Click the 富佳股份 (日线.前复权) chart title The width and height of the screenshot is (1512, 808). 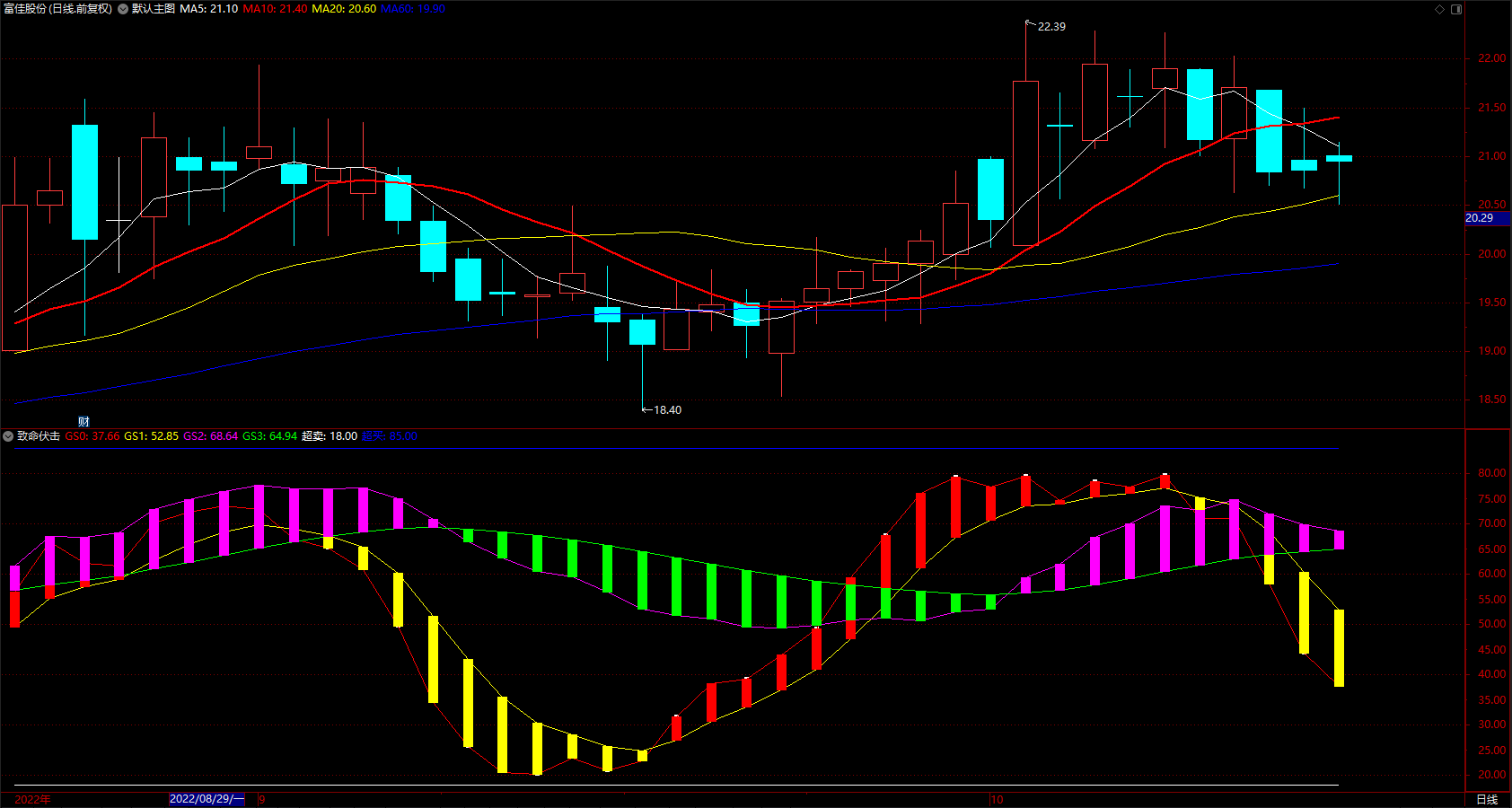tap(58, 9)
